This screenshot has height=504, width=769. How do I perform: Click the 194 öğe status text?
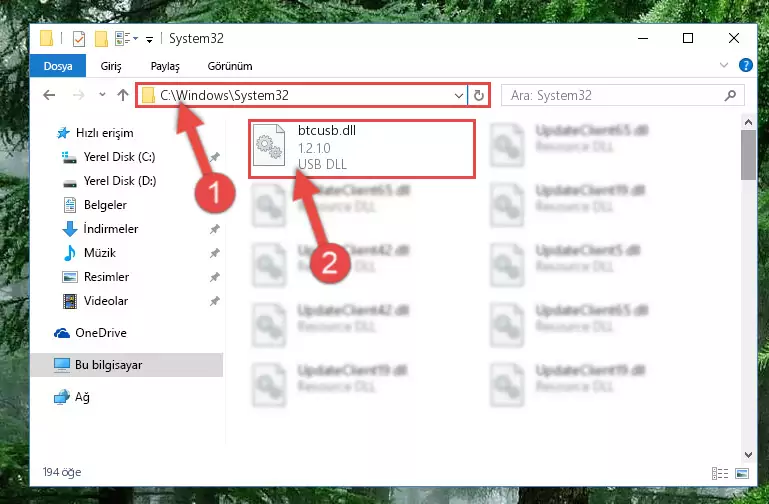(x=62, y=472)
